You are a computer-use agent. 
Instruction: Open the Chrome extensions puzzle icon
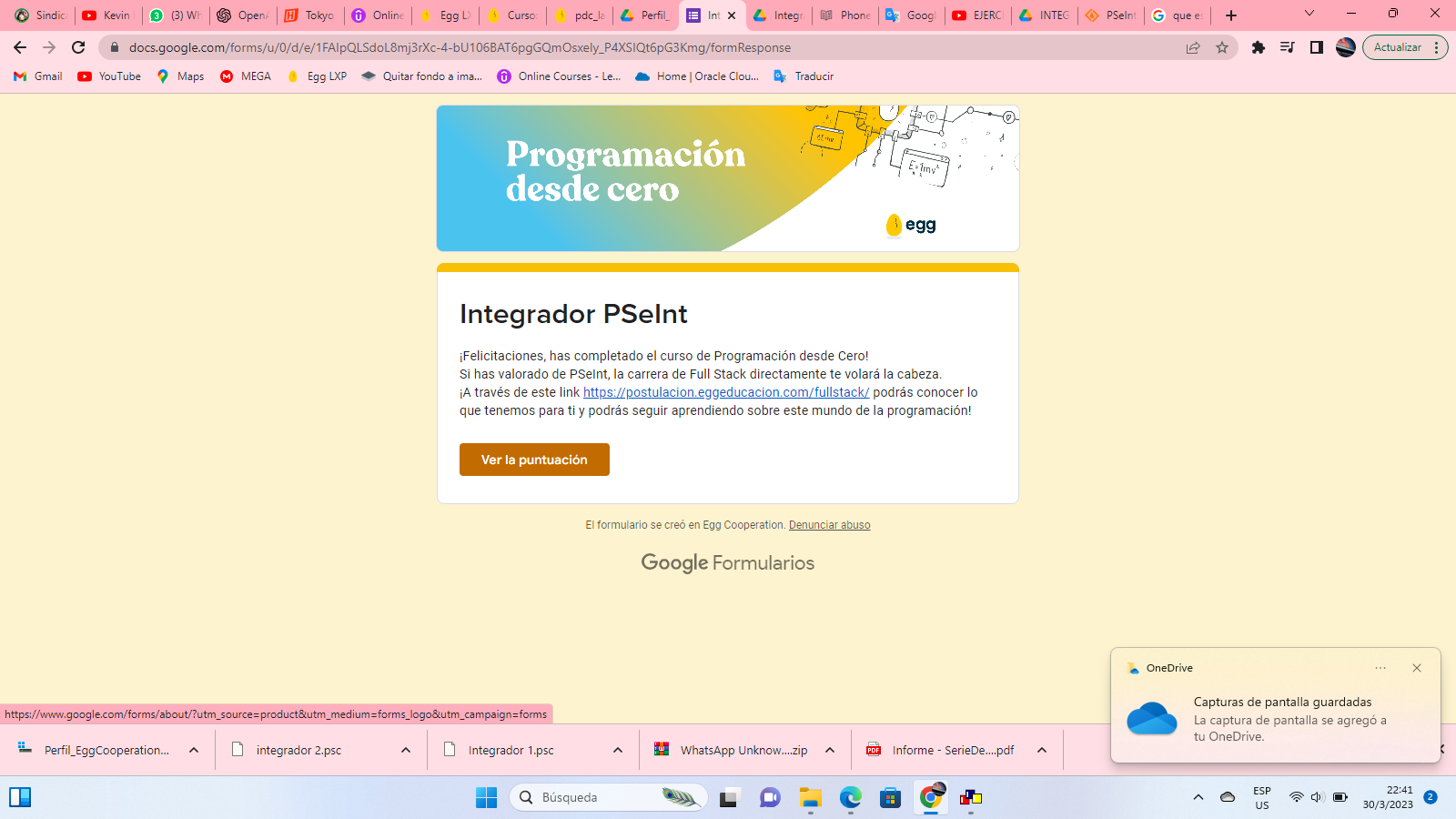tap(1259, 47)
